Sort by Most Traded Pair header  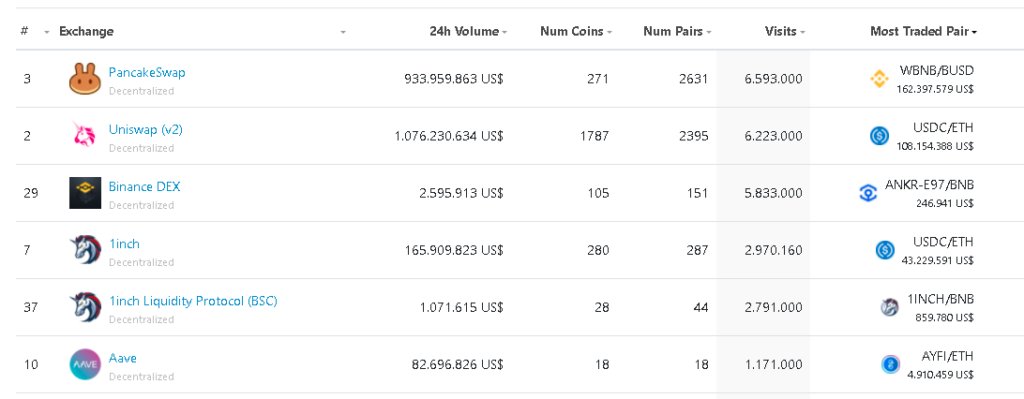(x=923, y=31)
